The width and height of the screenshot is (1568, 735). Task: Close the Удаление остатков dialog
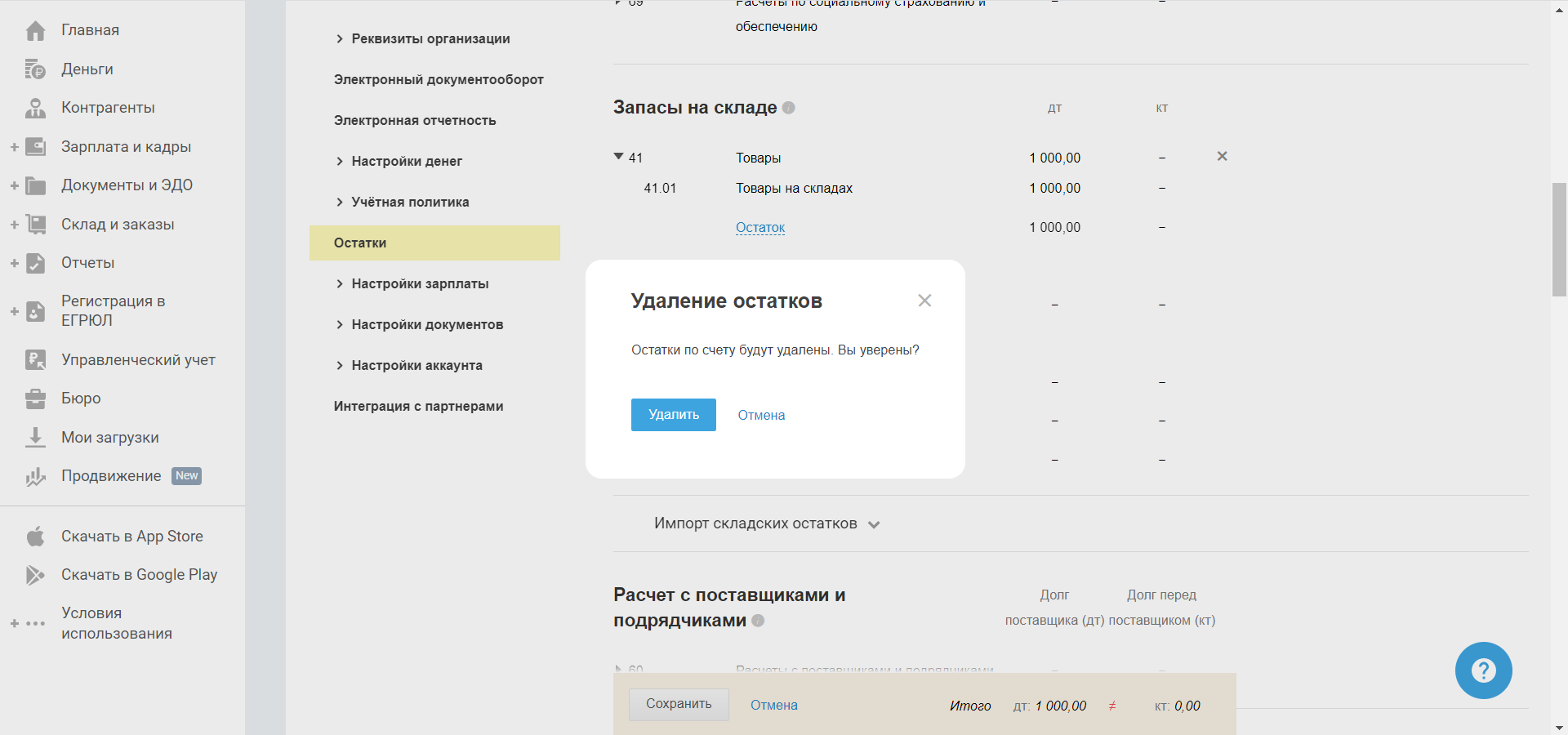point(924,301)
